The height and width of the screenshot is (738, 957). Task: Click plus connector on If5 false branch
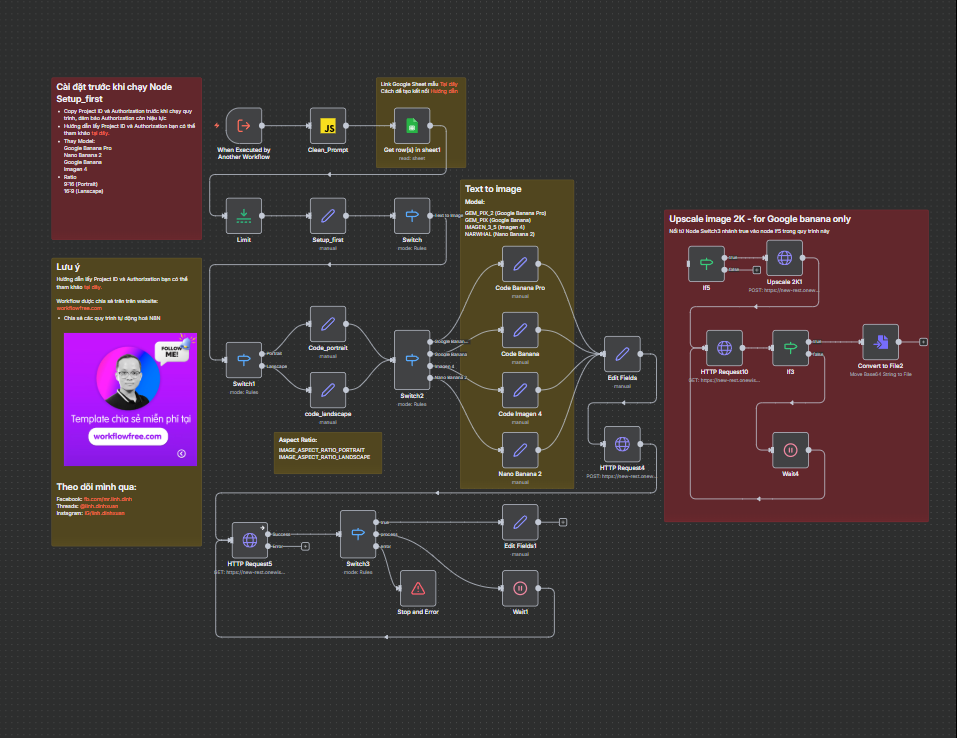click(x=757, y=269)
